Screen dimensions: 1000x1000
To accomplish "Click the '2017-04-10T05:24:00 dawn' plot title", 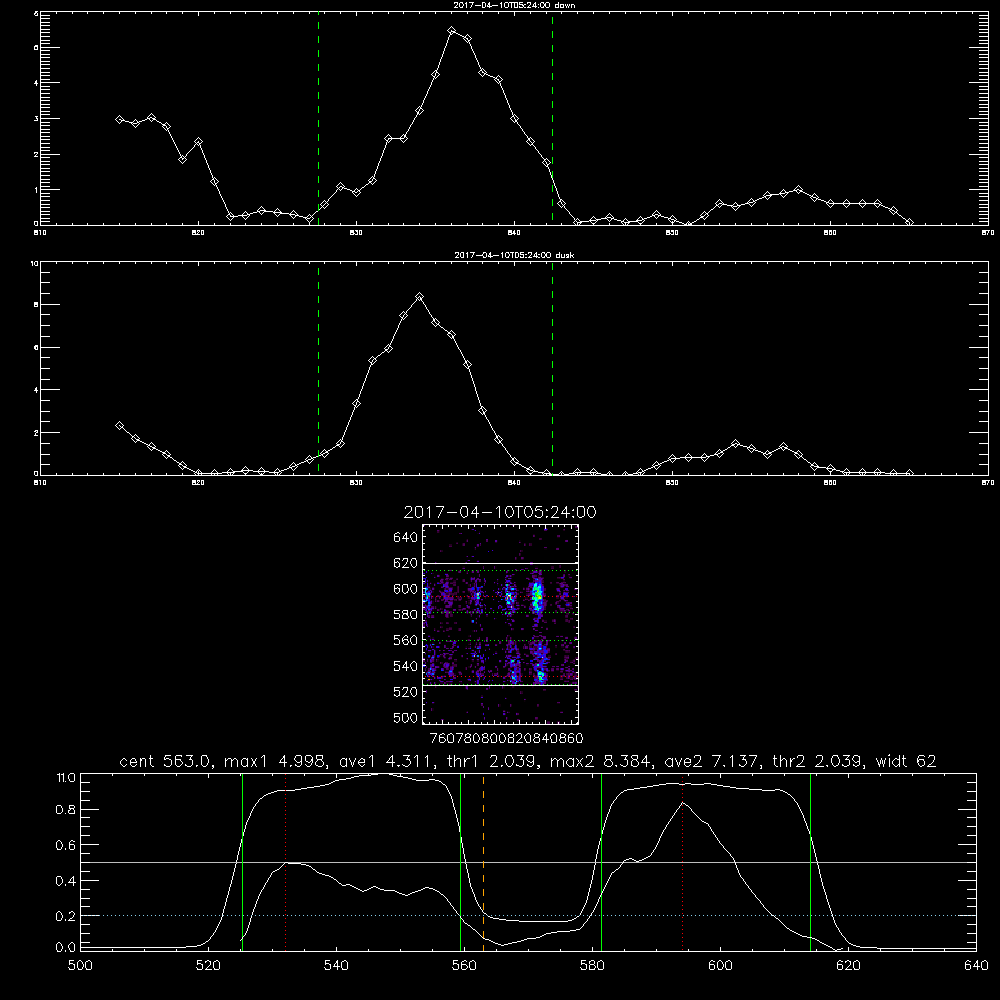I will pyautogui.click(x=514, y=5).
